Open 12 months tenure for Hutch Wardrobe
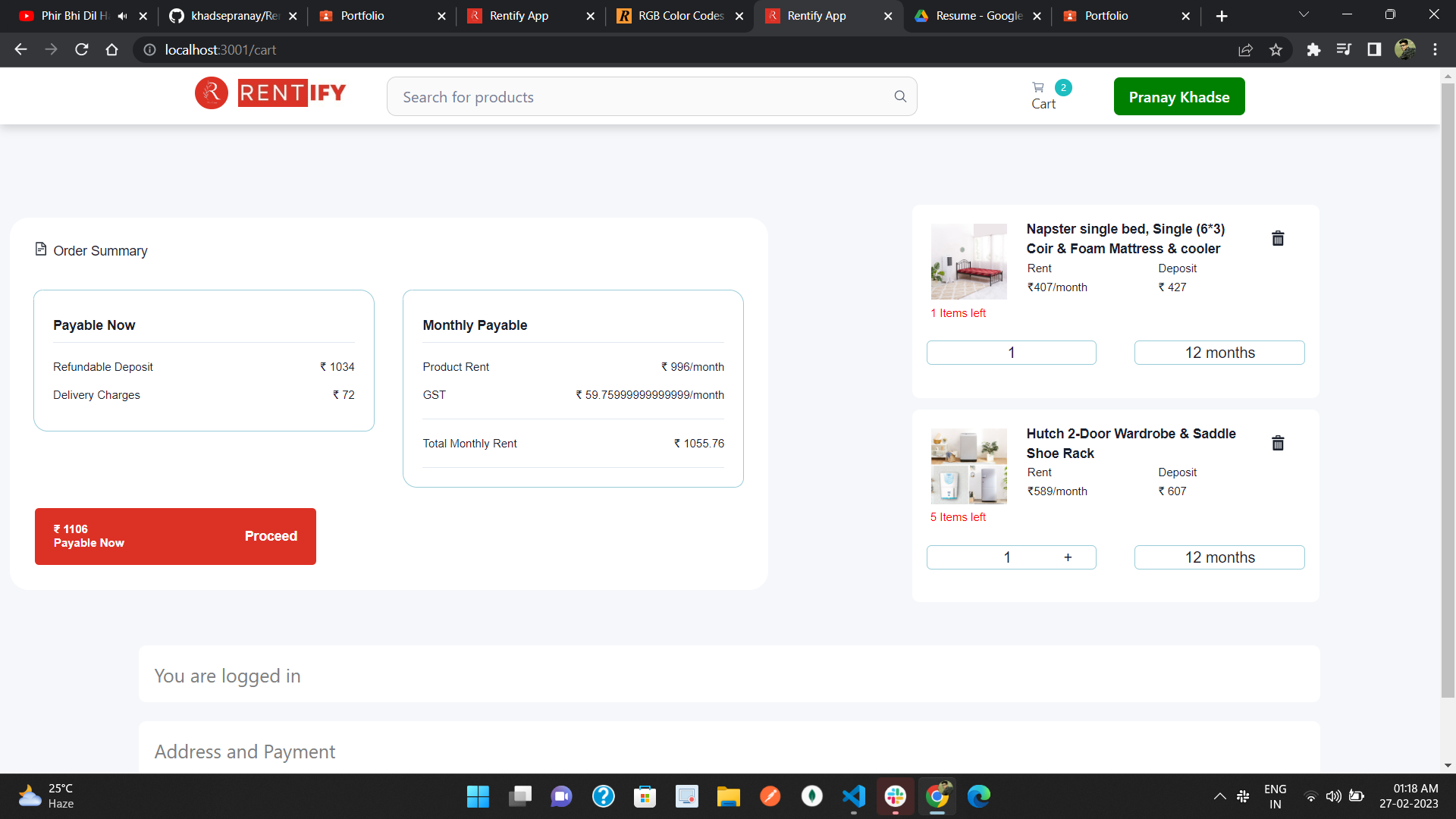The width and height of the screenshot is (1456, 819). click(1219, 557)
